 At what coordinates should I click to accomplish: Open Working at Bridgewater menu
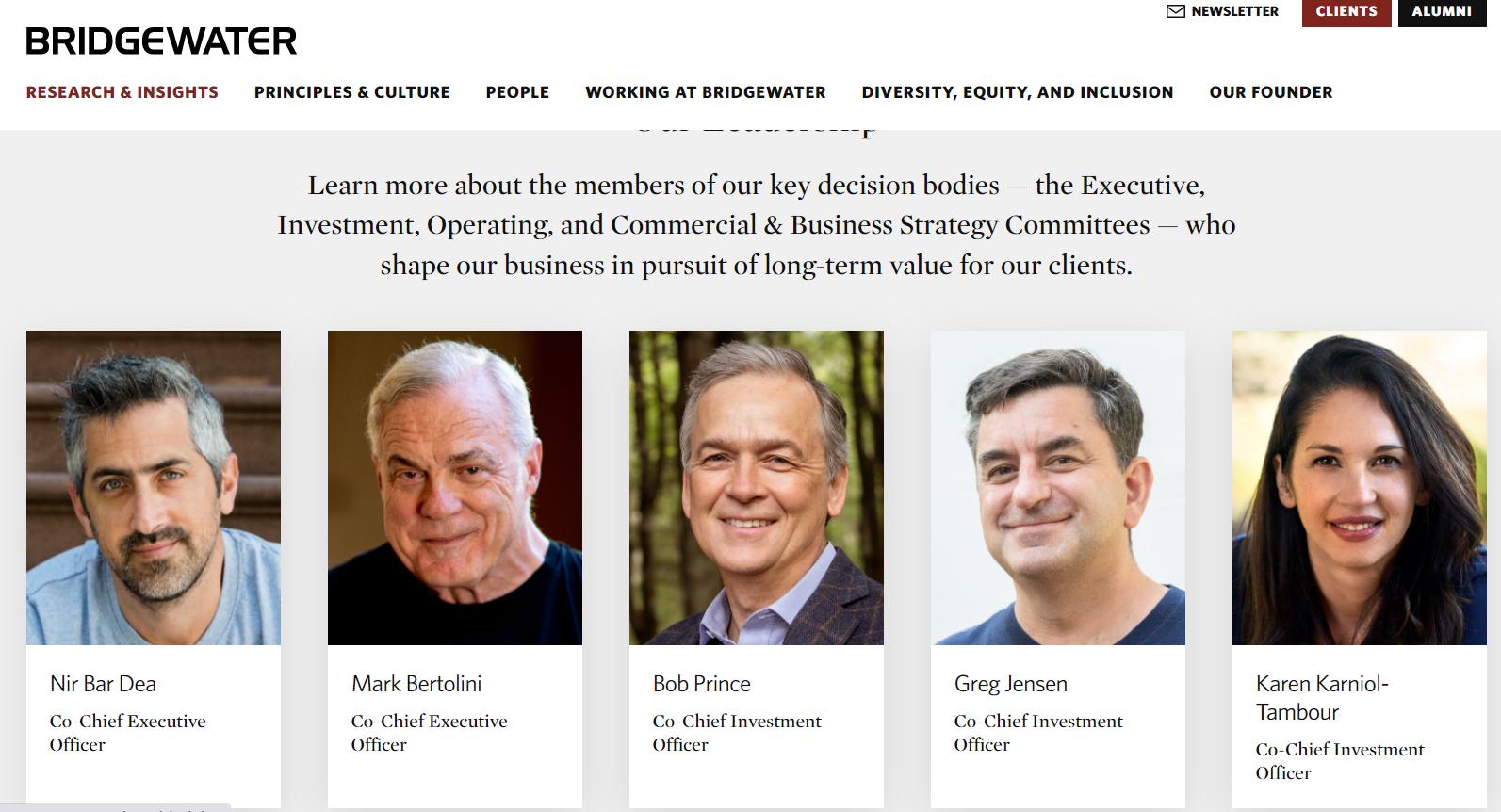[705, 92]
